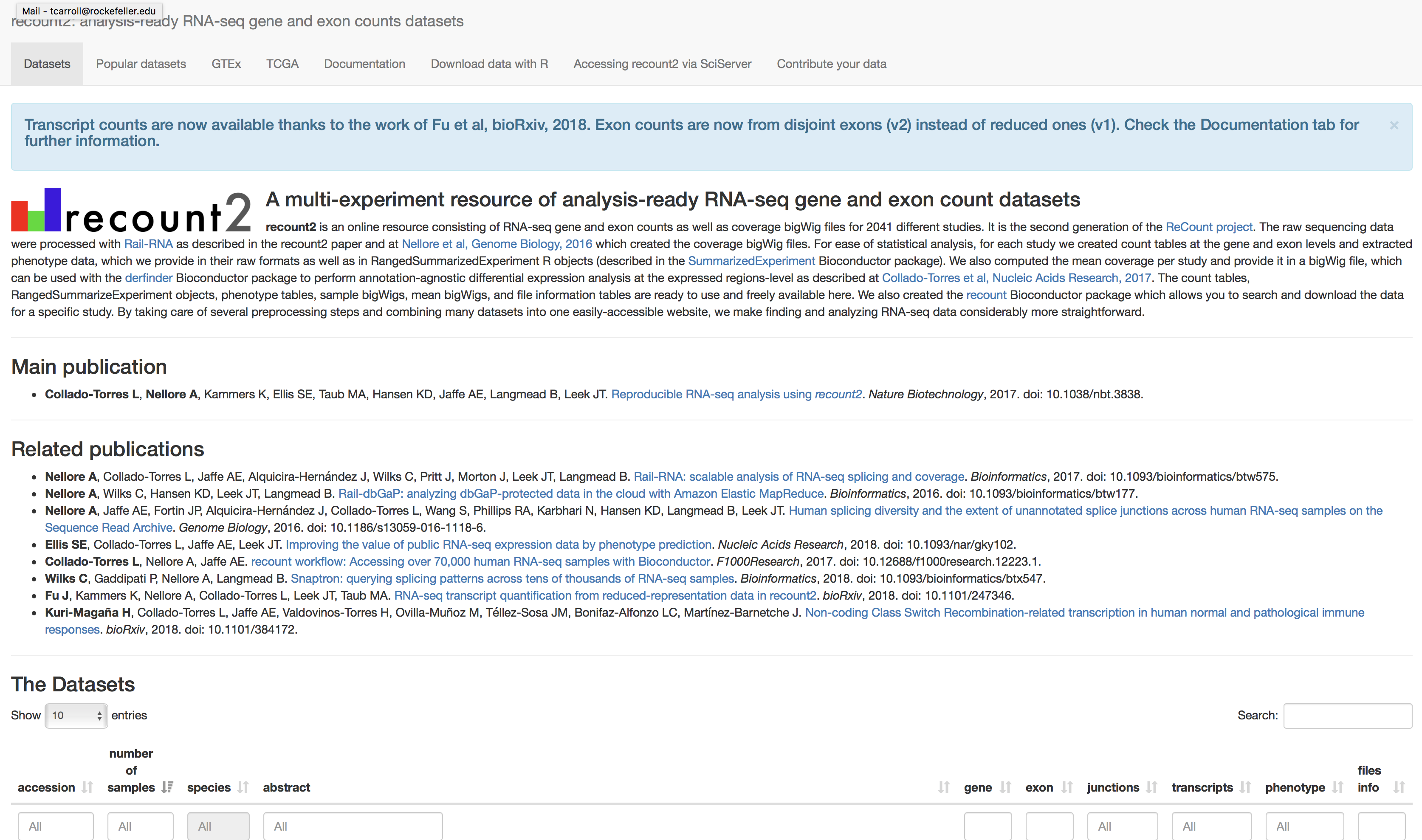Switch to the Popular datasets tab
The height and width of the screenshot is (840, 1422).
point(141,64)
